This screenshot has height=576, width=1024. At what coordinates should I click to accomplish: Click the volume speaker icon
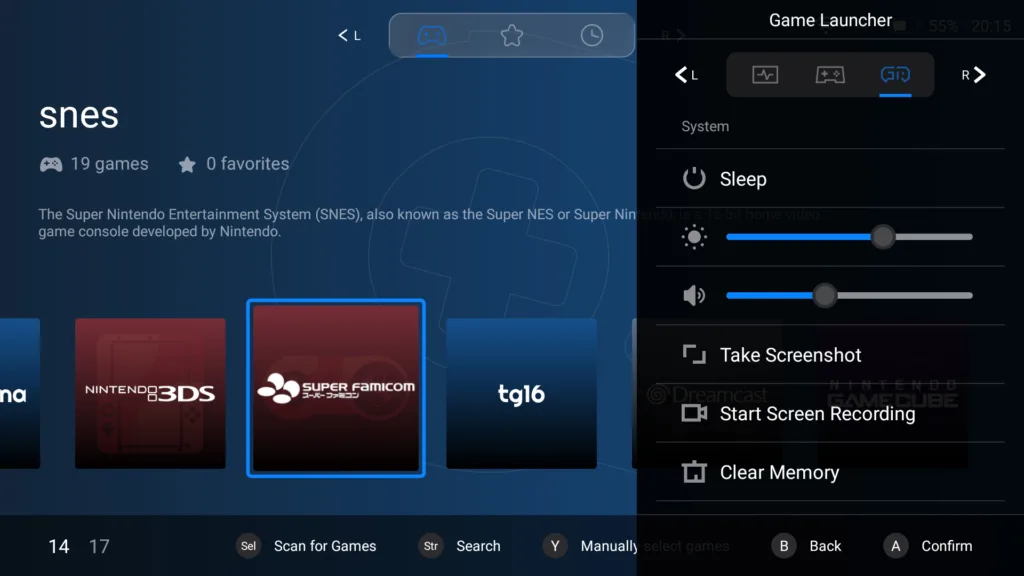point(694,295)
